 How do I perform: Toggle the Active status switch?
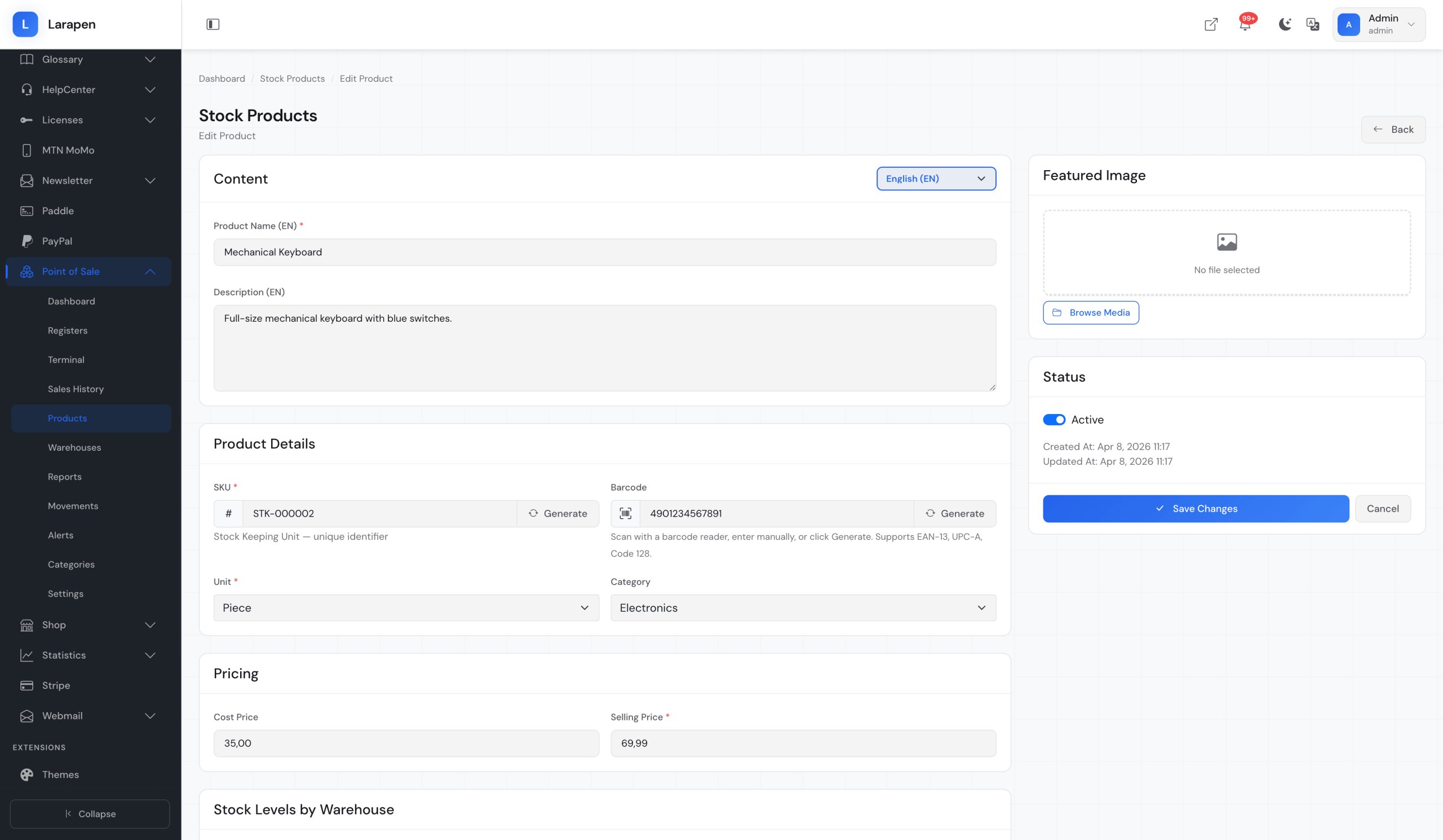pyautogui.click(x=1054, y=419)
